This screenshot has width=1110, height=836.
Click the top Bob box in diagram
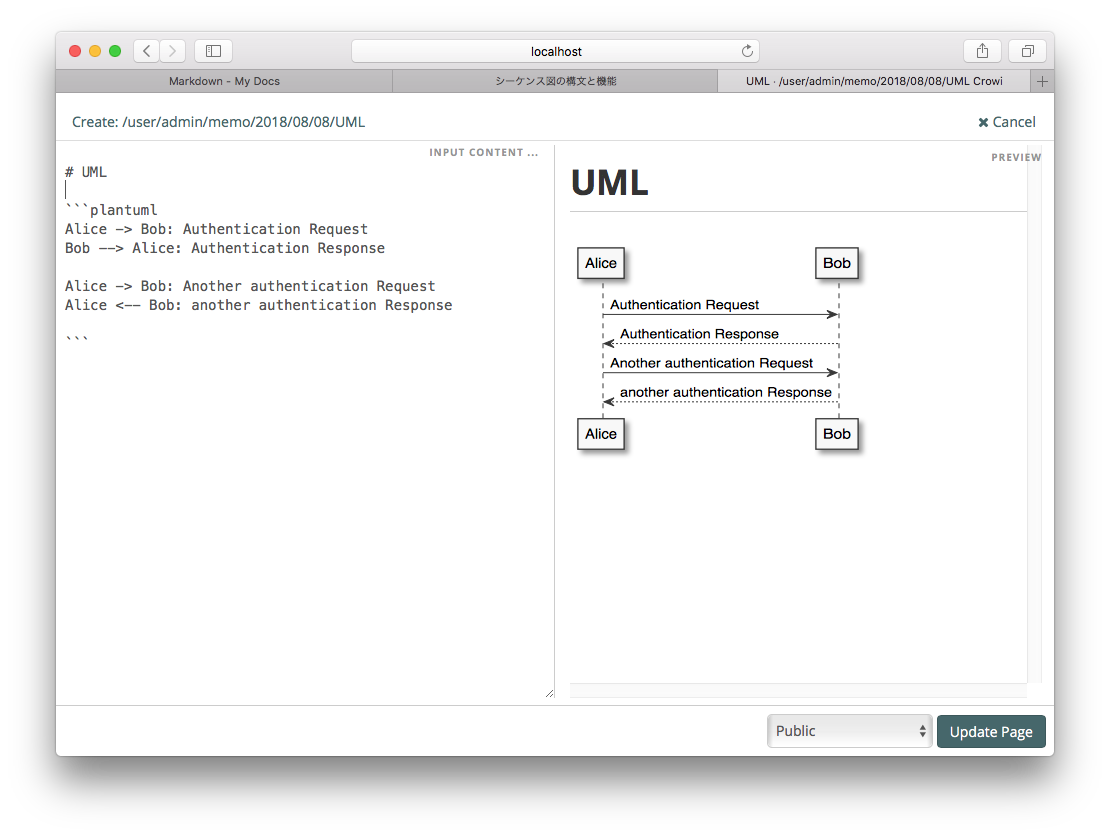837,263
